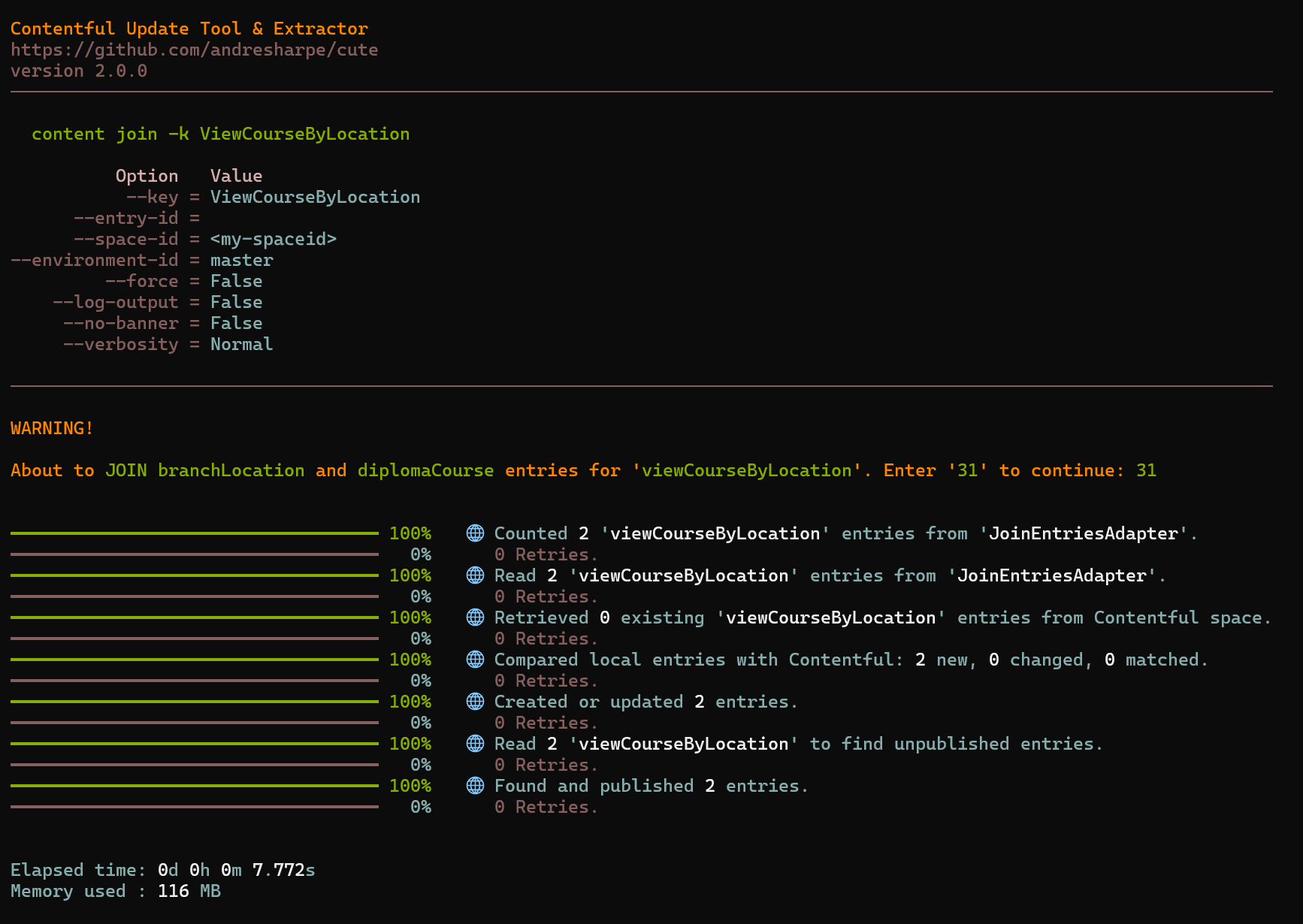Viewport: 1303px width, 924px height.
Task: Click the 'Normal' verbosity value
Action: tap(242, 344)
